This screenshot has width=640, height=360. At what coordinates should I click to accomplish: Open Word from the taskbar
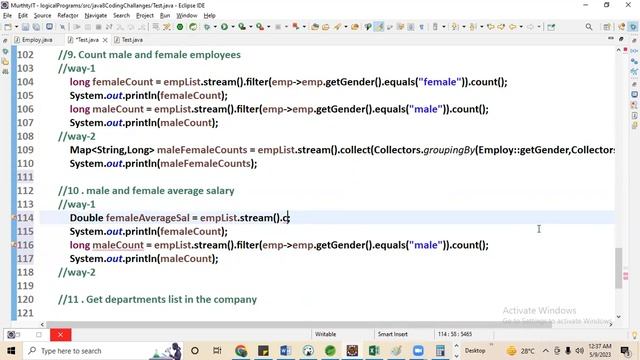pyautogui.click(x=285, y=351)
